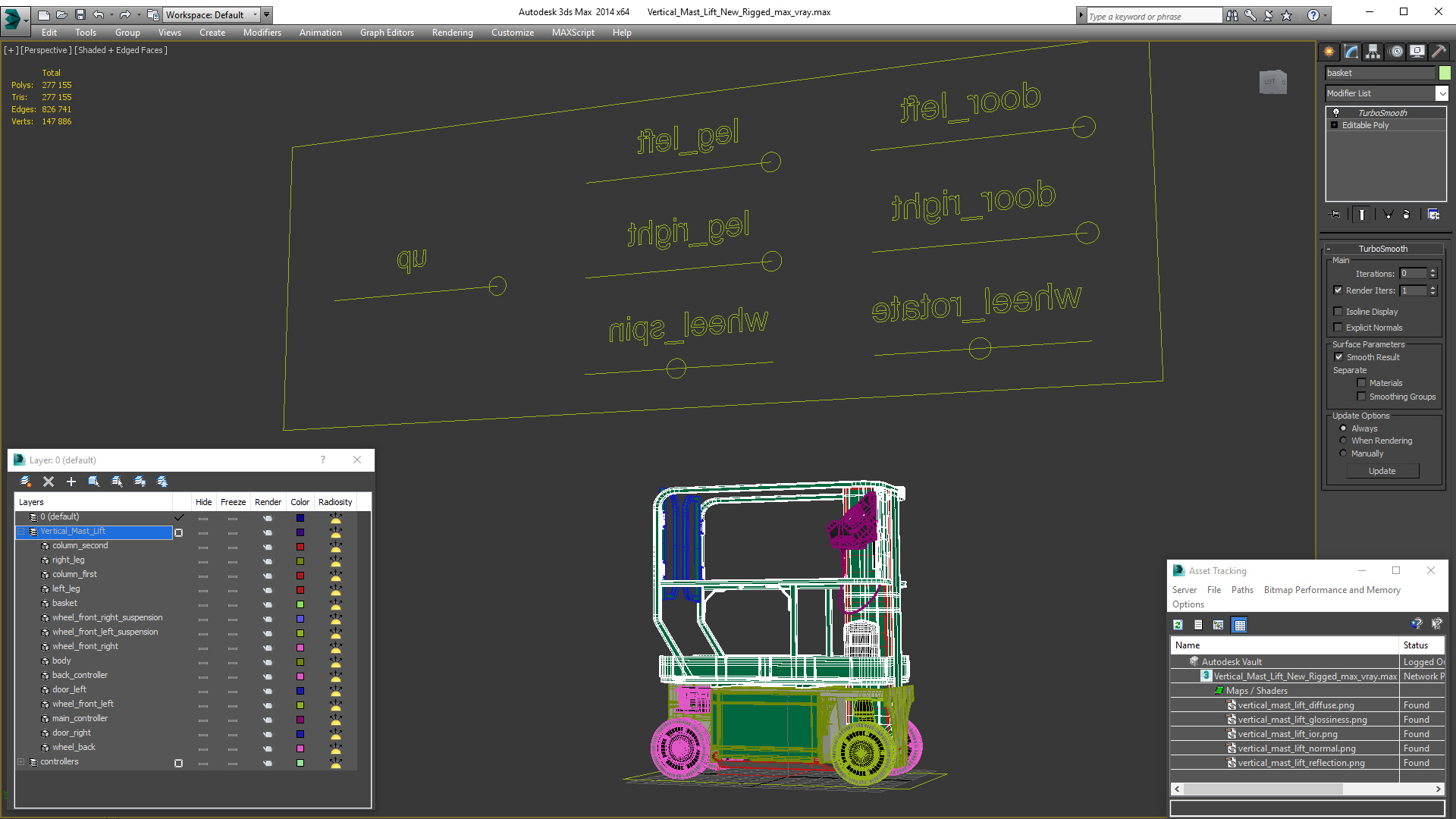This screenshot has width=1456, height=819.
Task: Click Table View icon in Asset Tracking
Action: coord(1240,625)
